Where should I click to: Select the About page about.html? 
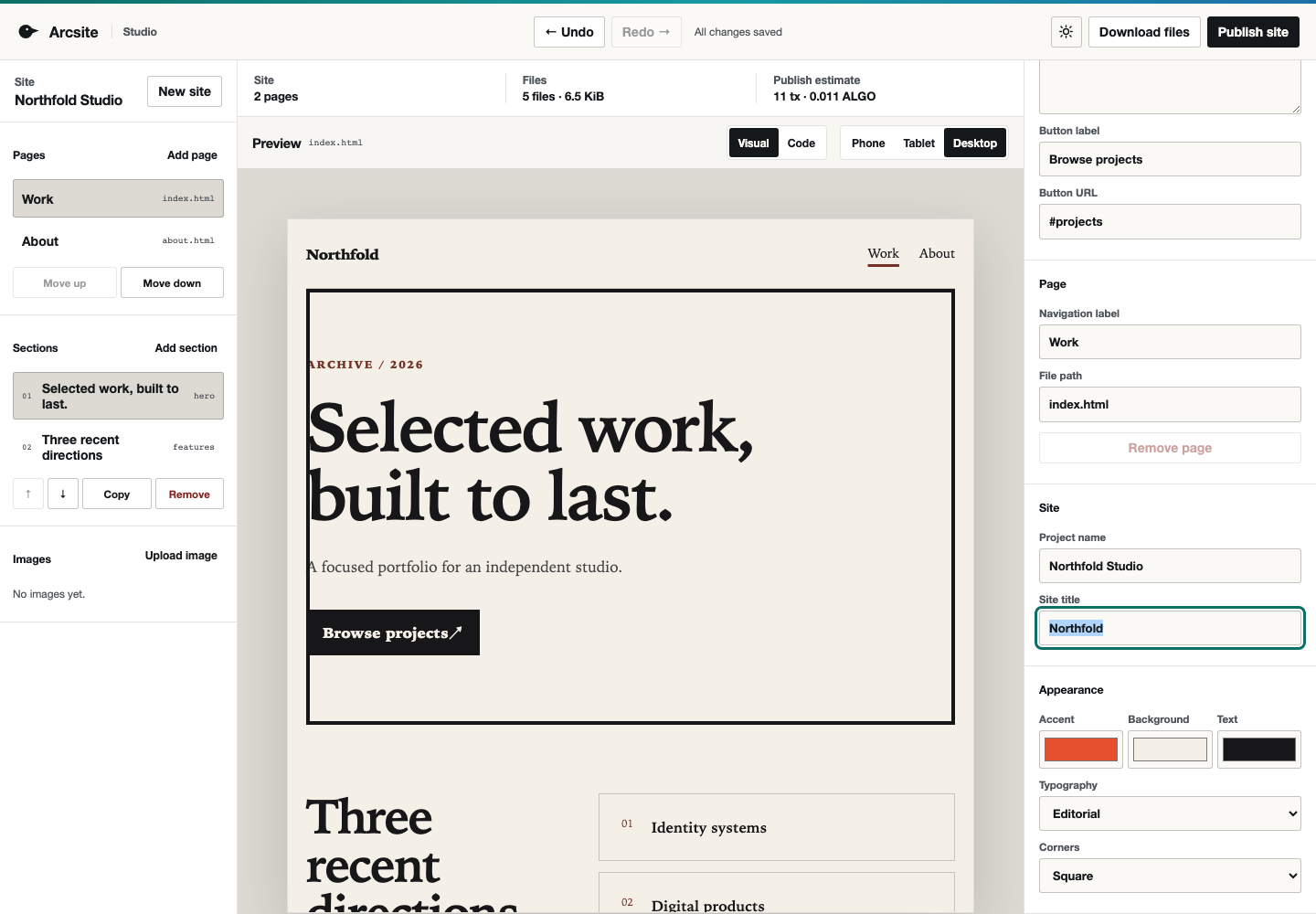(118, 241)
